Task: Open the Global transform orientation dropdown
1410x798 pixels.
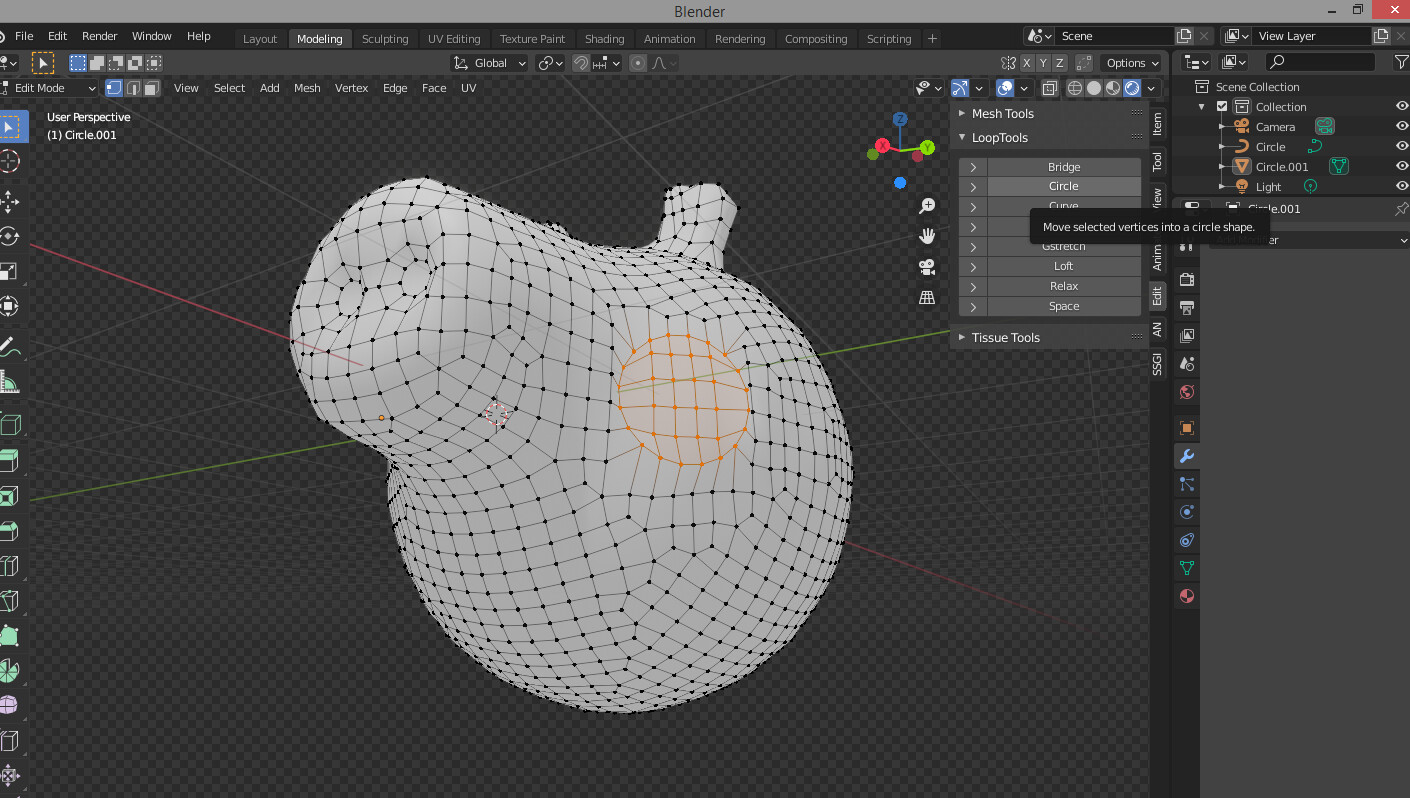Action: coord(488,62)
